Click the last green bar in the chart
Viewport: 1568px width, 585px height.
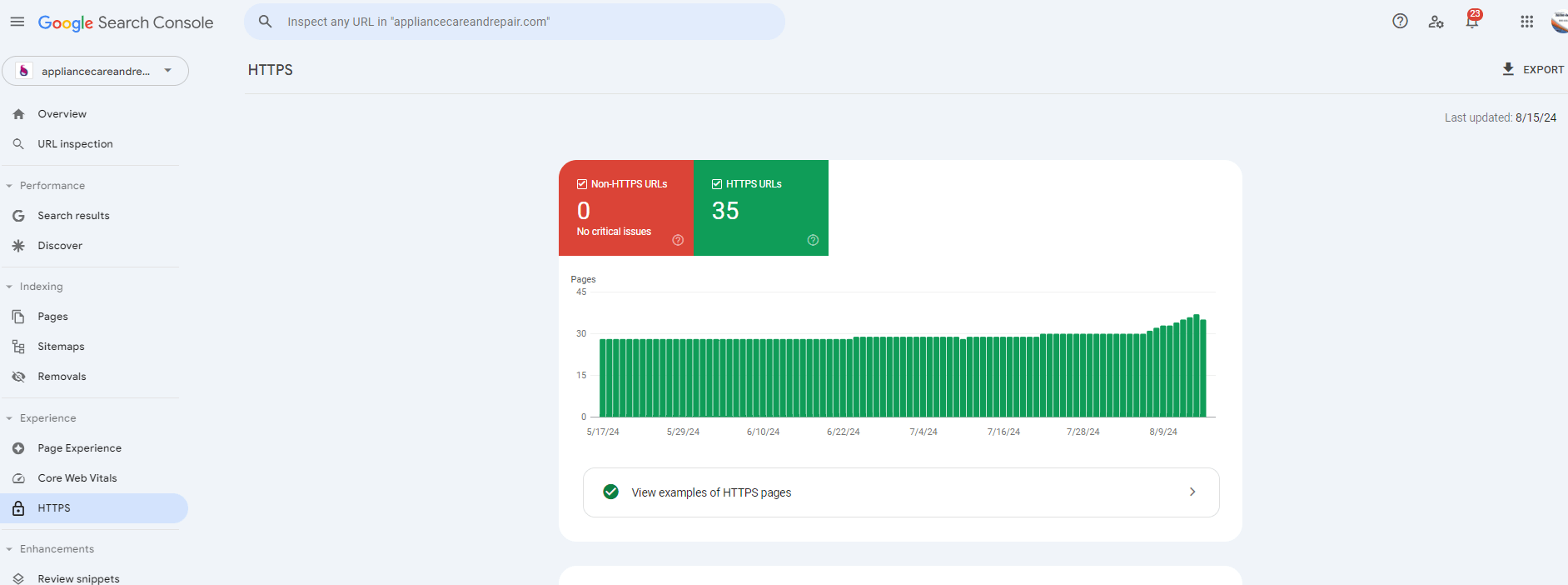[x=1202, y=368]
